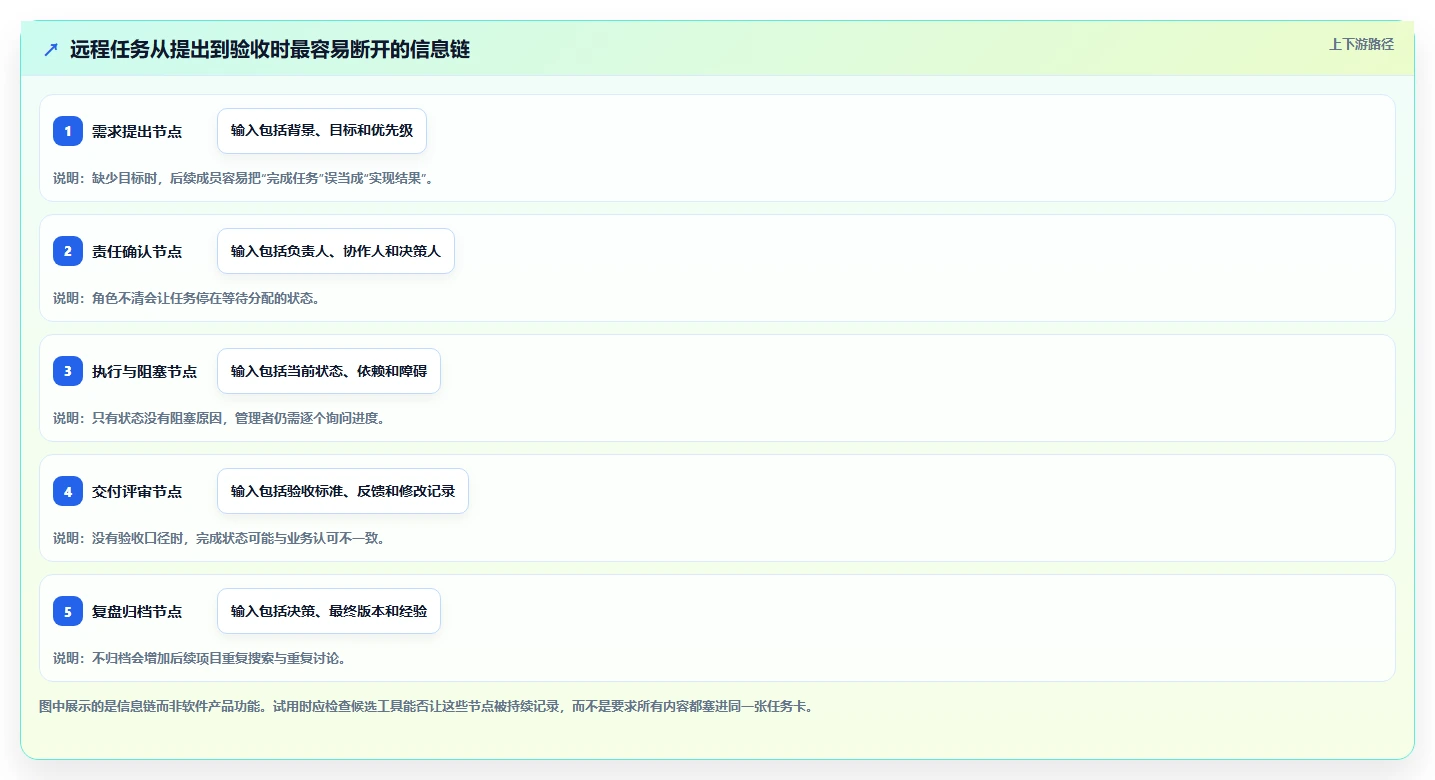Click the title 远程任务从提出到验收时最容易断开的信息链
The height and width of the screenshot is (780, 1435).
tap(270, 49)
